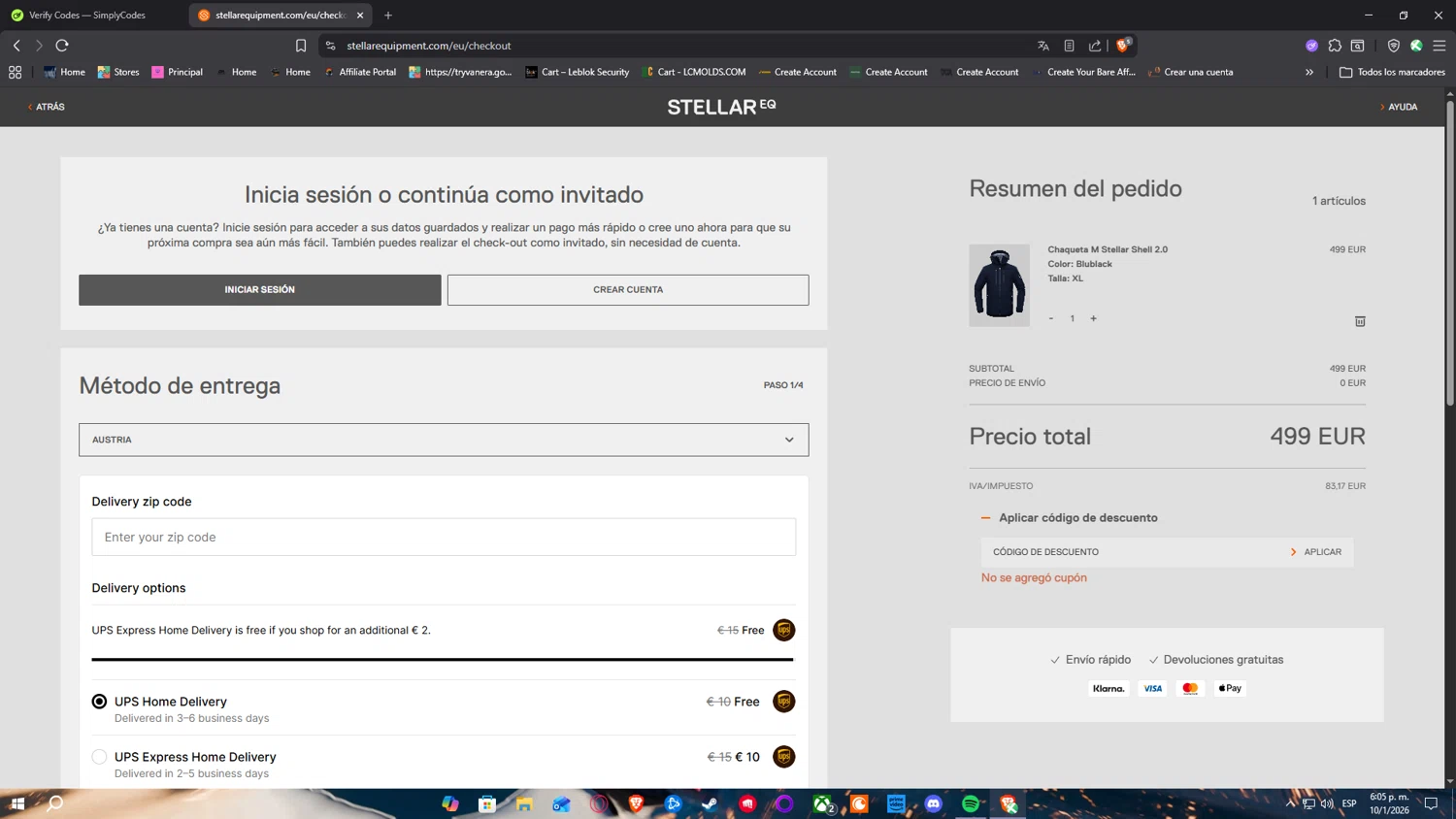The height and width of the screenshot is (819, 1456).
Task: Open taskbar search magnifier
Action: (55, 803)
